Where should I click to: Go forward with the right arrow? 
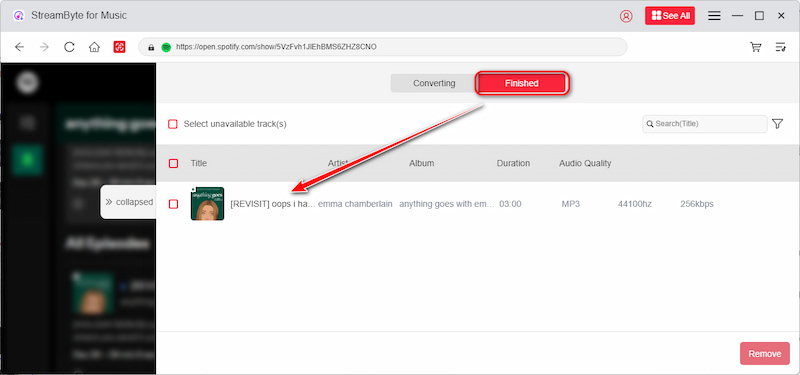44,47
